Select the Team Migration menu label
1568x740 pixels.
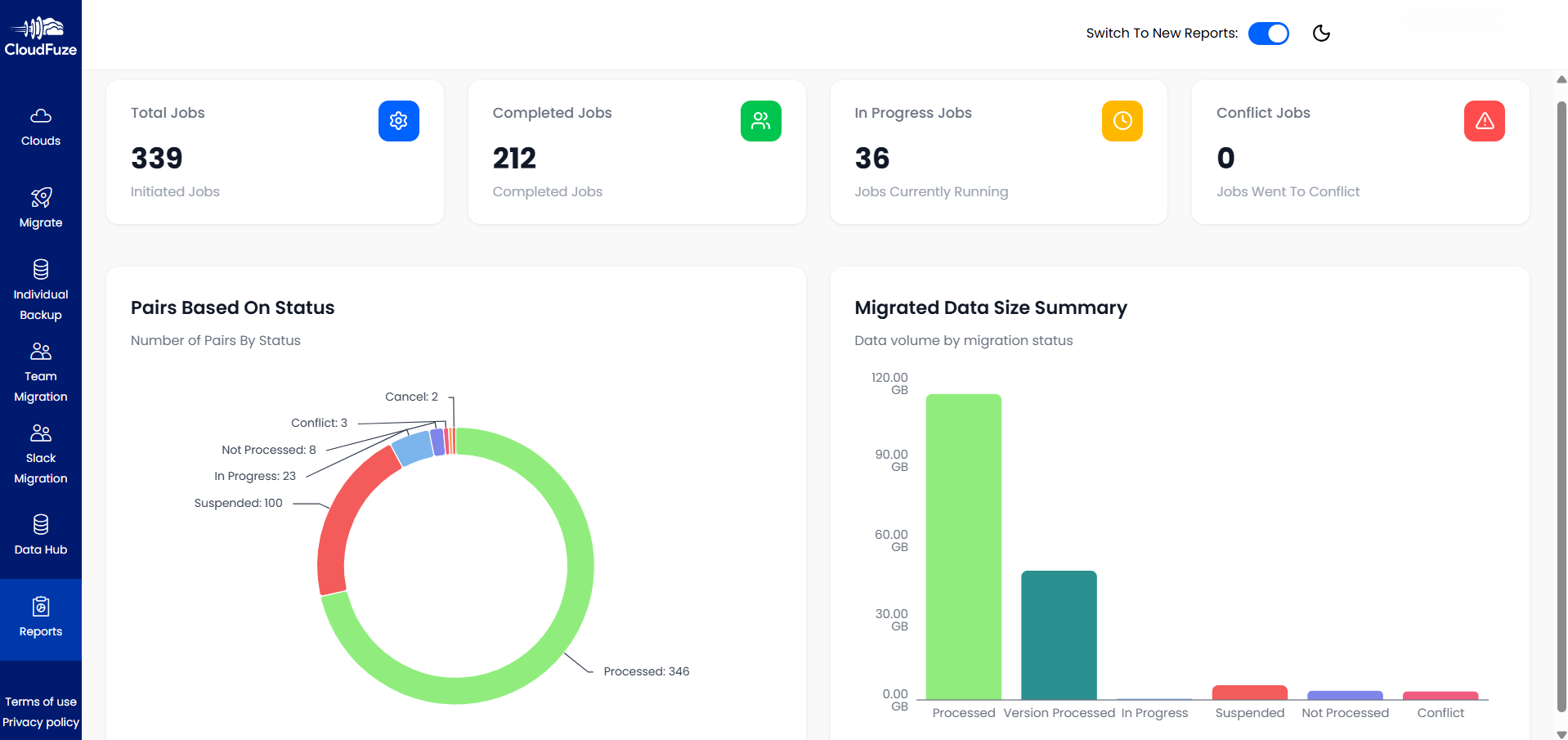point(41,386)
